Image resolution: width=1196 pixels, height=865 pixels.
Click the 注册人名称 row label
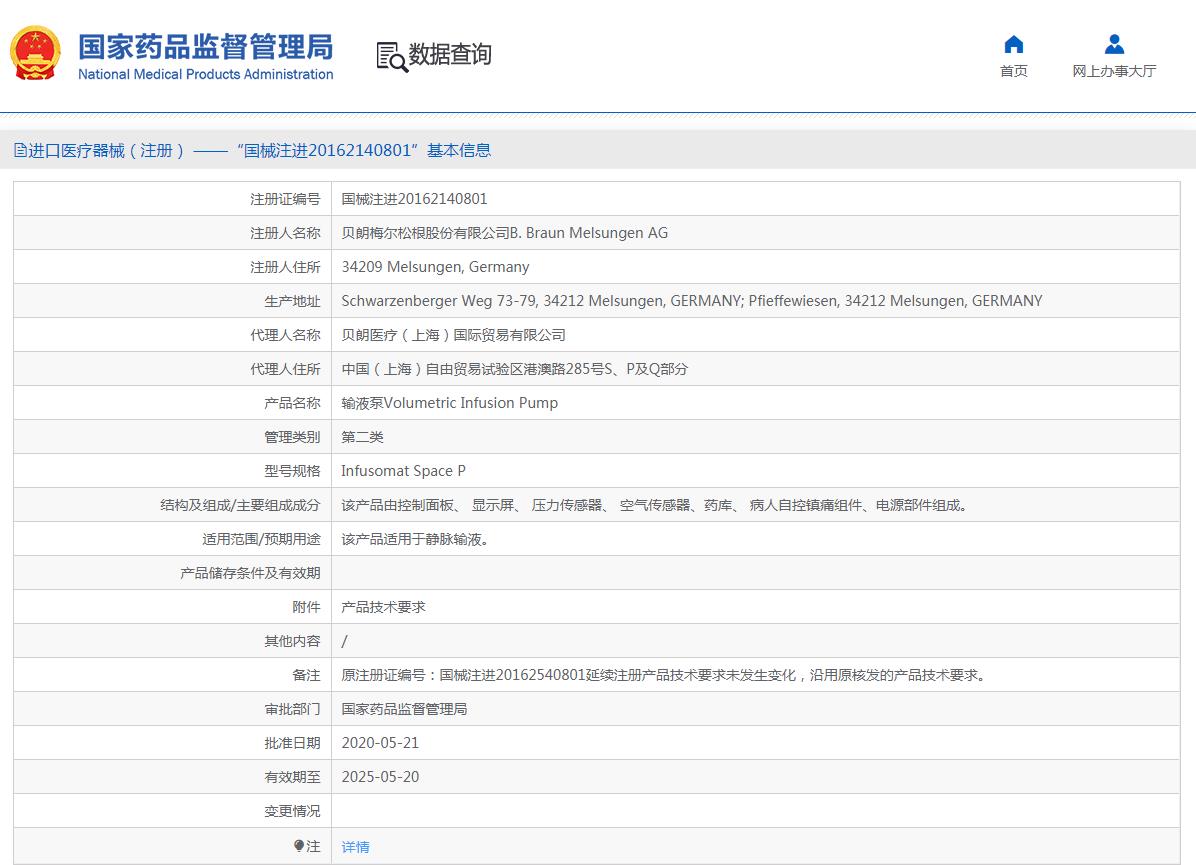click(285, 233)
